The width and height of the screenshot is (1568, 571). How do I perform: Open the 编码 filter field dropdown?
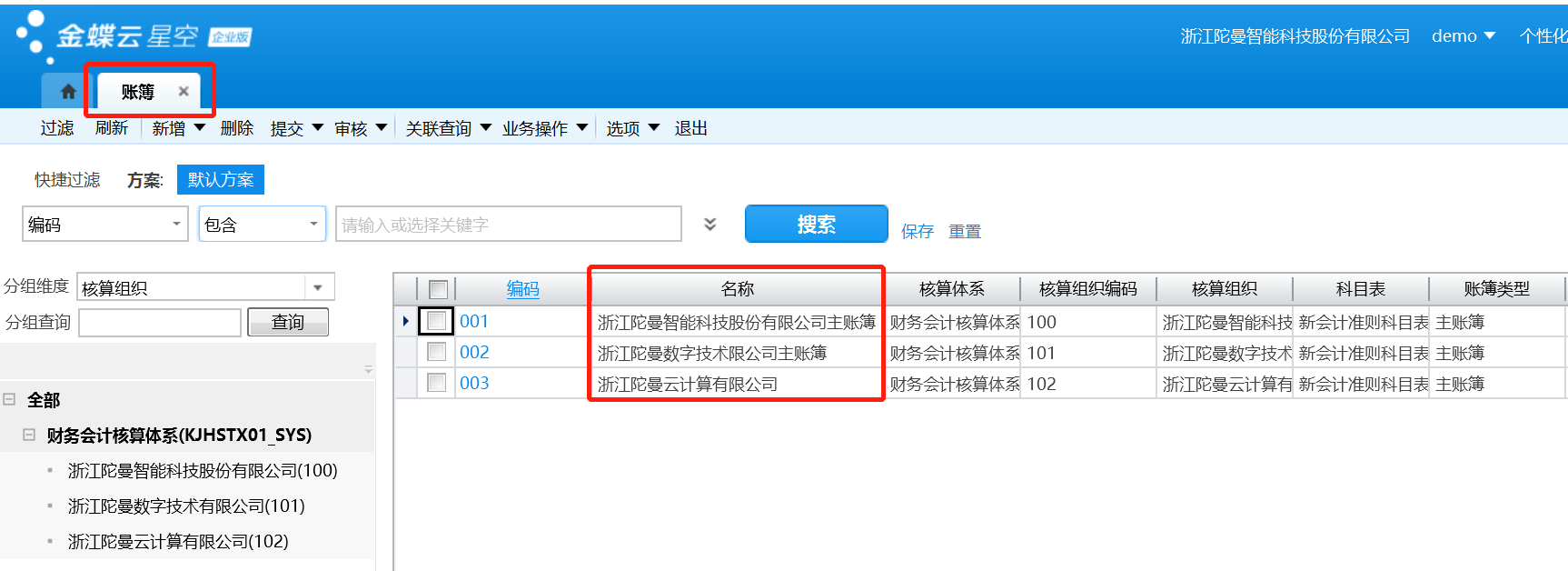point(176,224)
